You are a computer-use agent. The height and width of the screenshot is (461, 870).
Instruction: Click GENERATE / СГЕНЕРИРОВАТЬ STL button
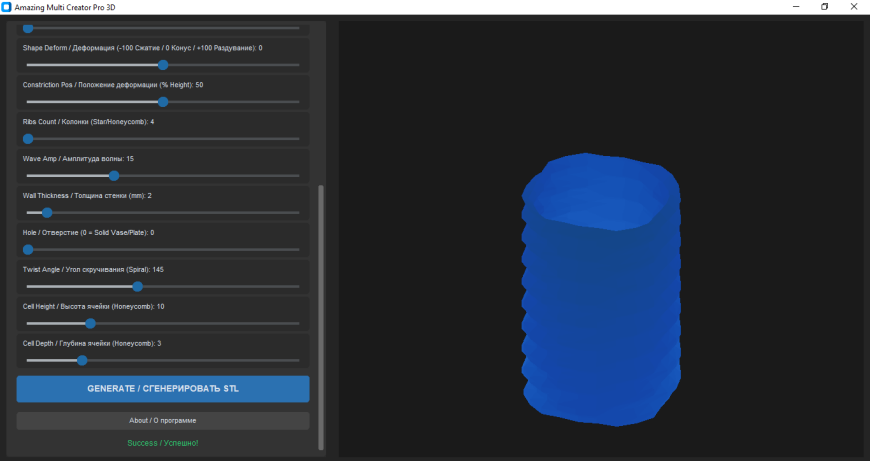pyautogui.click(x=163, y=389)
